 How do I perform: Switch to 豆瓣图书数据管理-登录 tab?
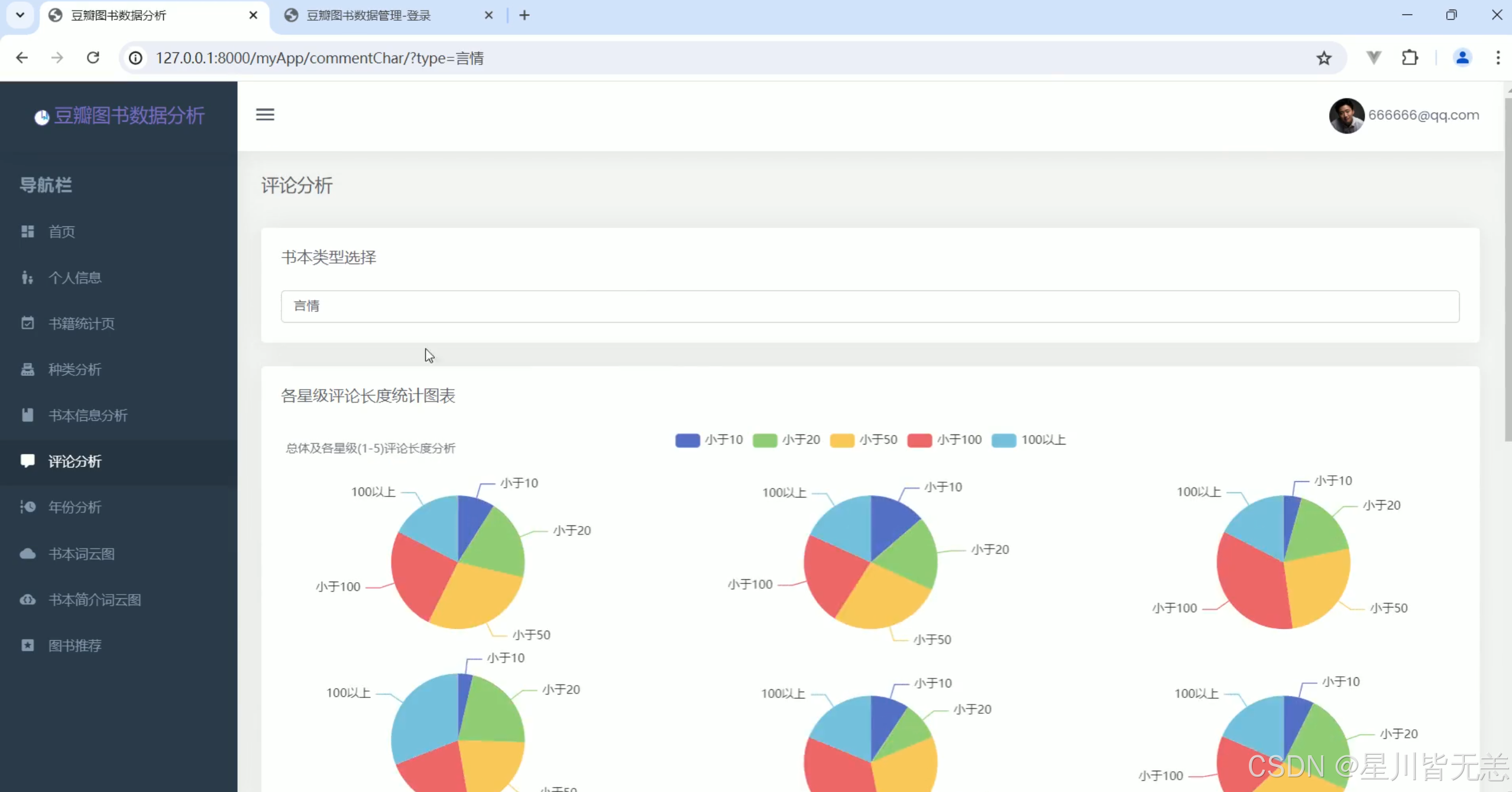point(368,15)
